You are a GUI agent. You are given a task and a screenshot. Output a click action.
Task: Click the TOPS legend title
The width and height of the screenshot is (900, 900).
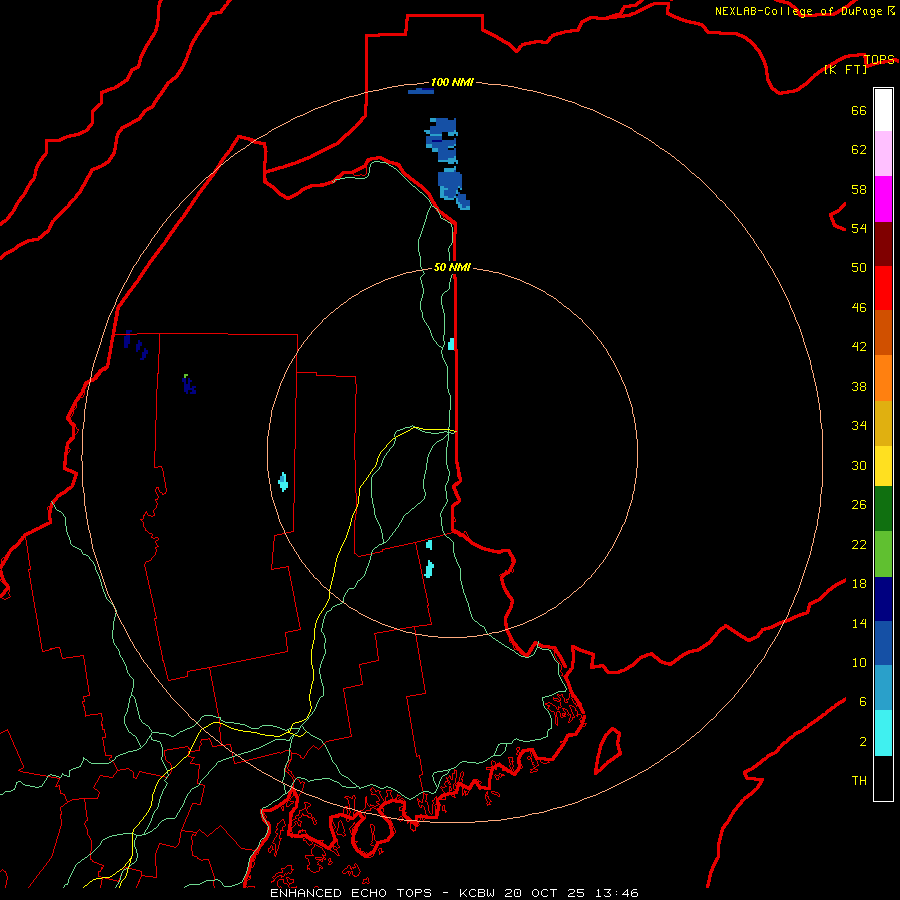pos(879,59)
